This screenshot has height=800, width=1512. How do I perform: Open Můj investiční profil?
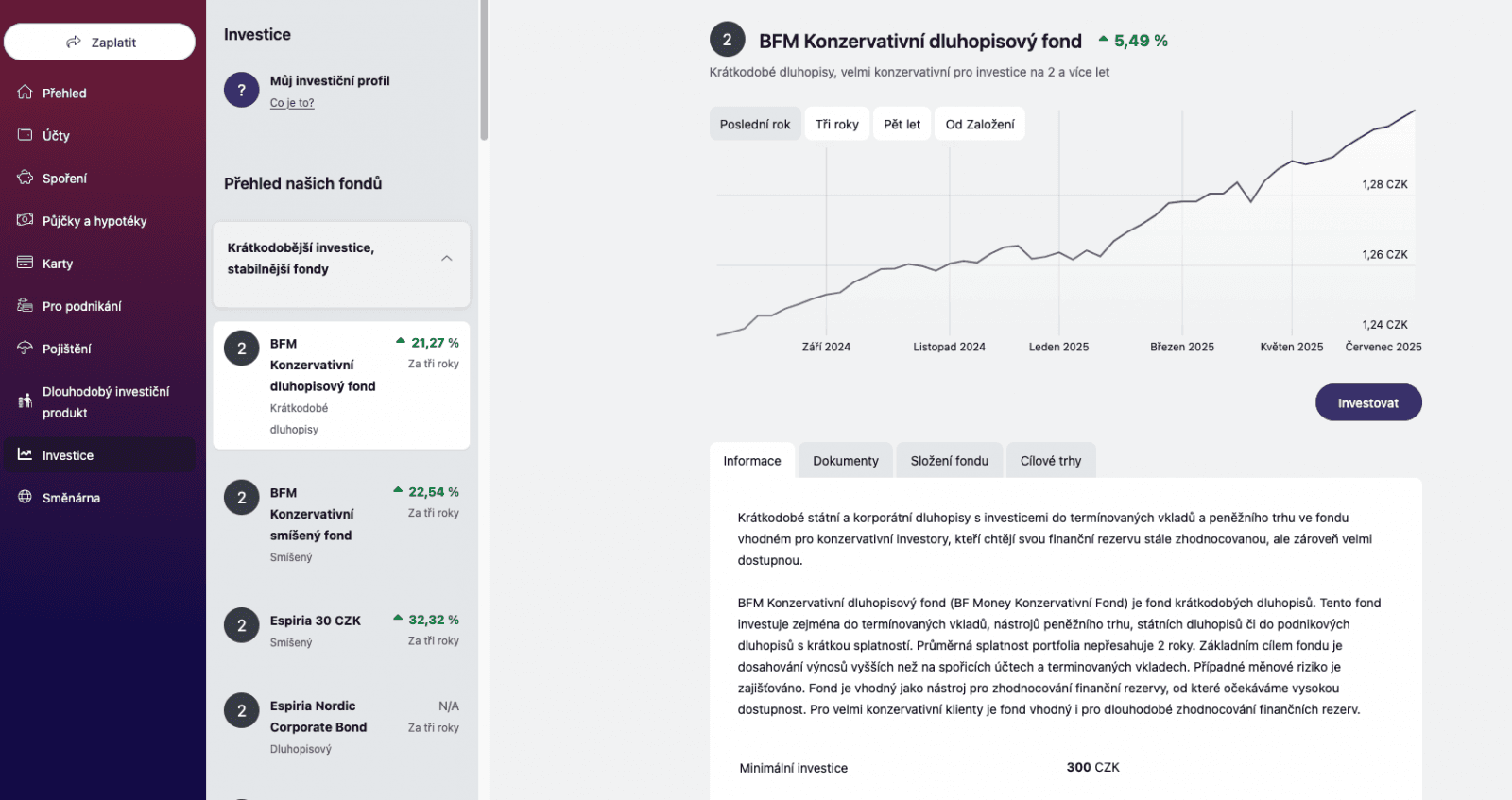click(x=330, y=80)
